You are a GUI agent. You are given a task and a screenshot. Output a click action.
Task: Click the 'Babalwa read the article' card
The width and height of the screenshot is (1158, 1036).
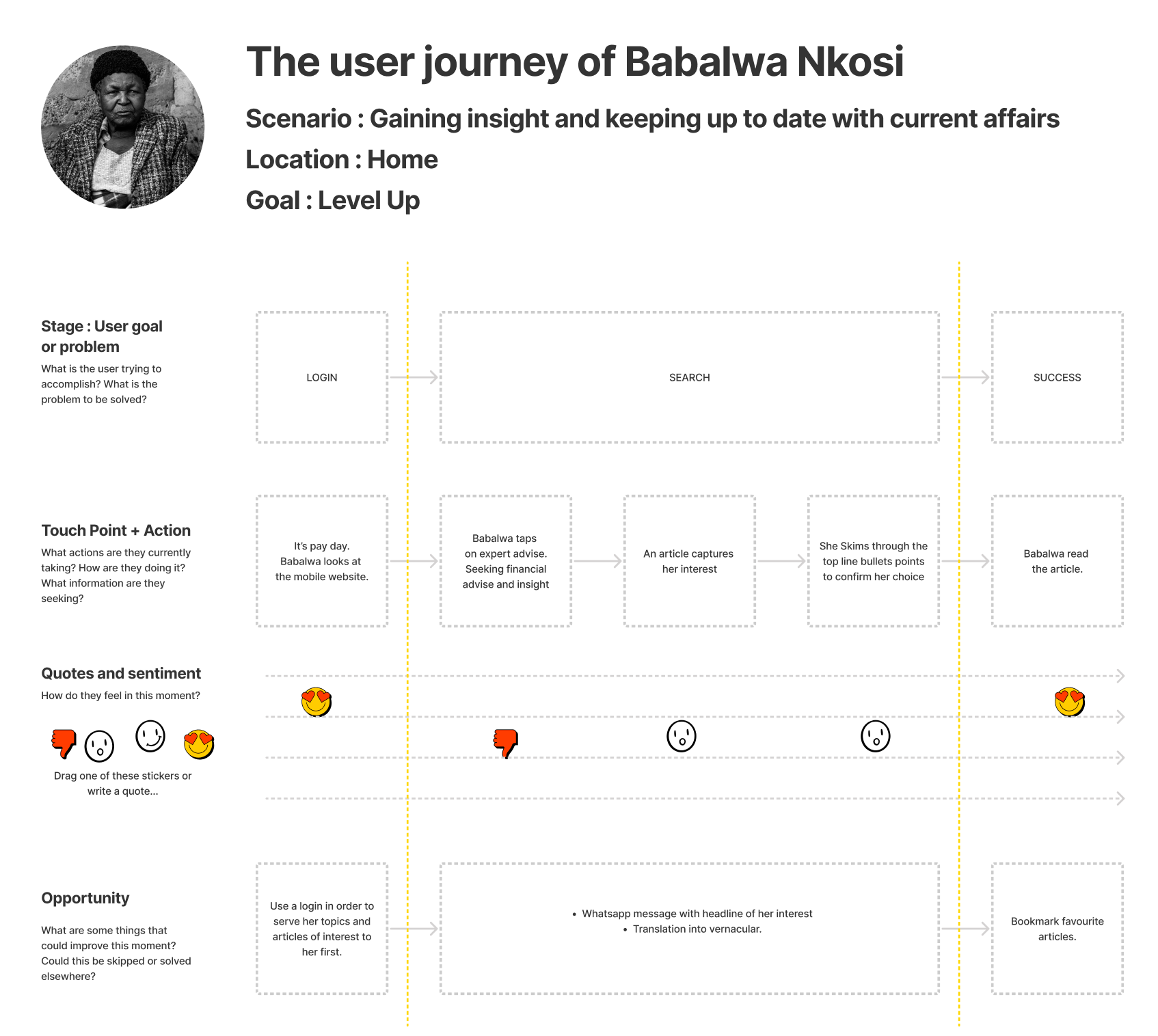coord(1058,561)
